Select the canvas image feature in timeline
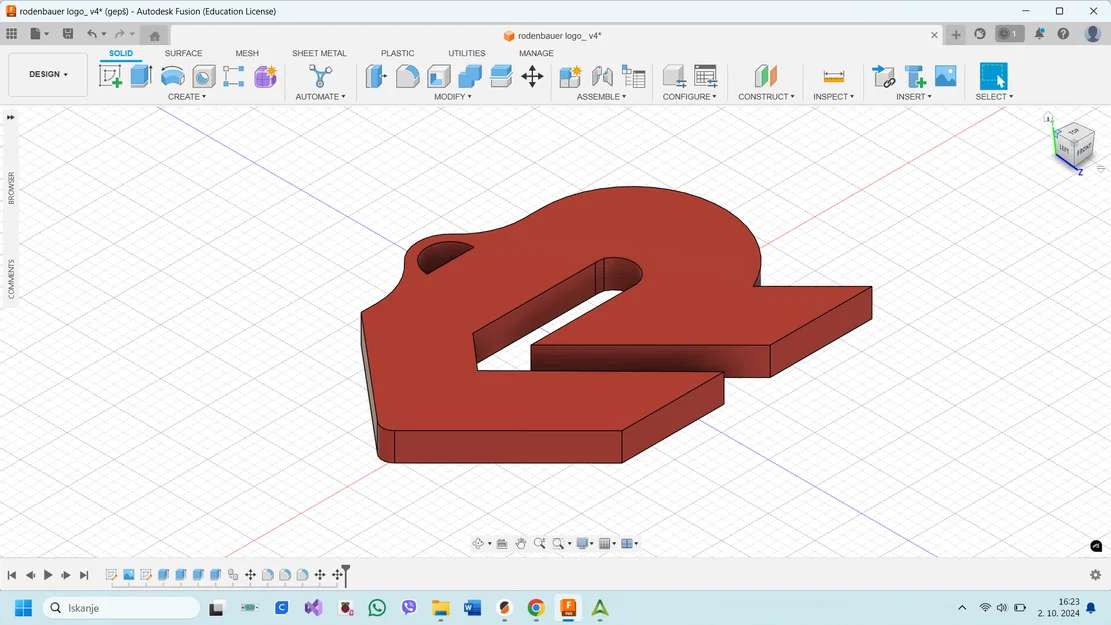This screenshot has width=1111, height=625. click(129, 575)
